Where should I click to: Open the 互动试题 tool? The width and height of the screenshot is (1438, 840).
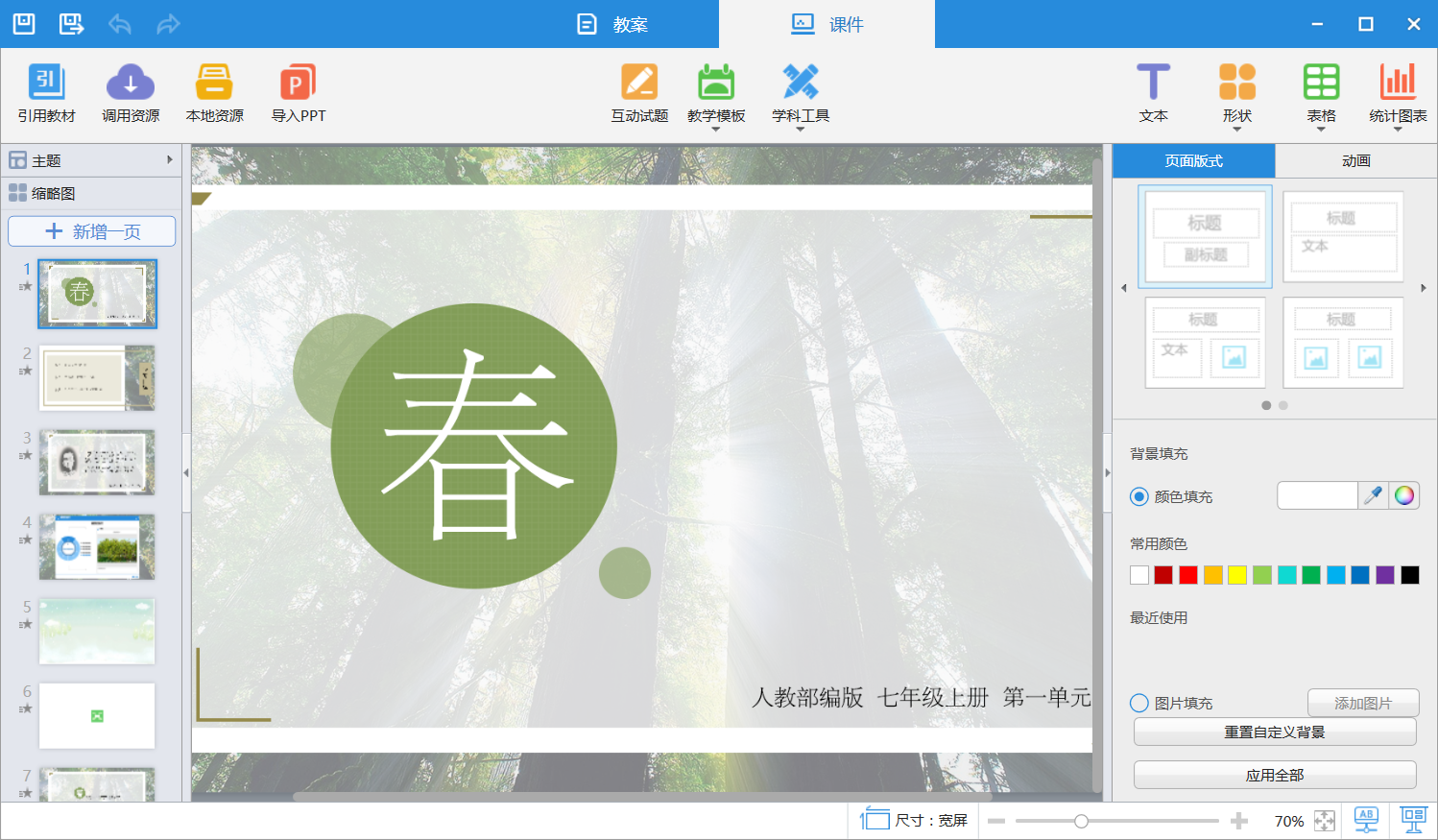[639, 84]
